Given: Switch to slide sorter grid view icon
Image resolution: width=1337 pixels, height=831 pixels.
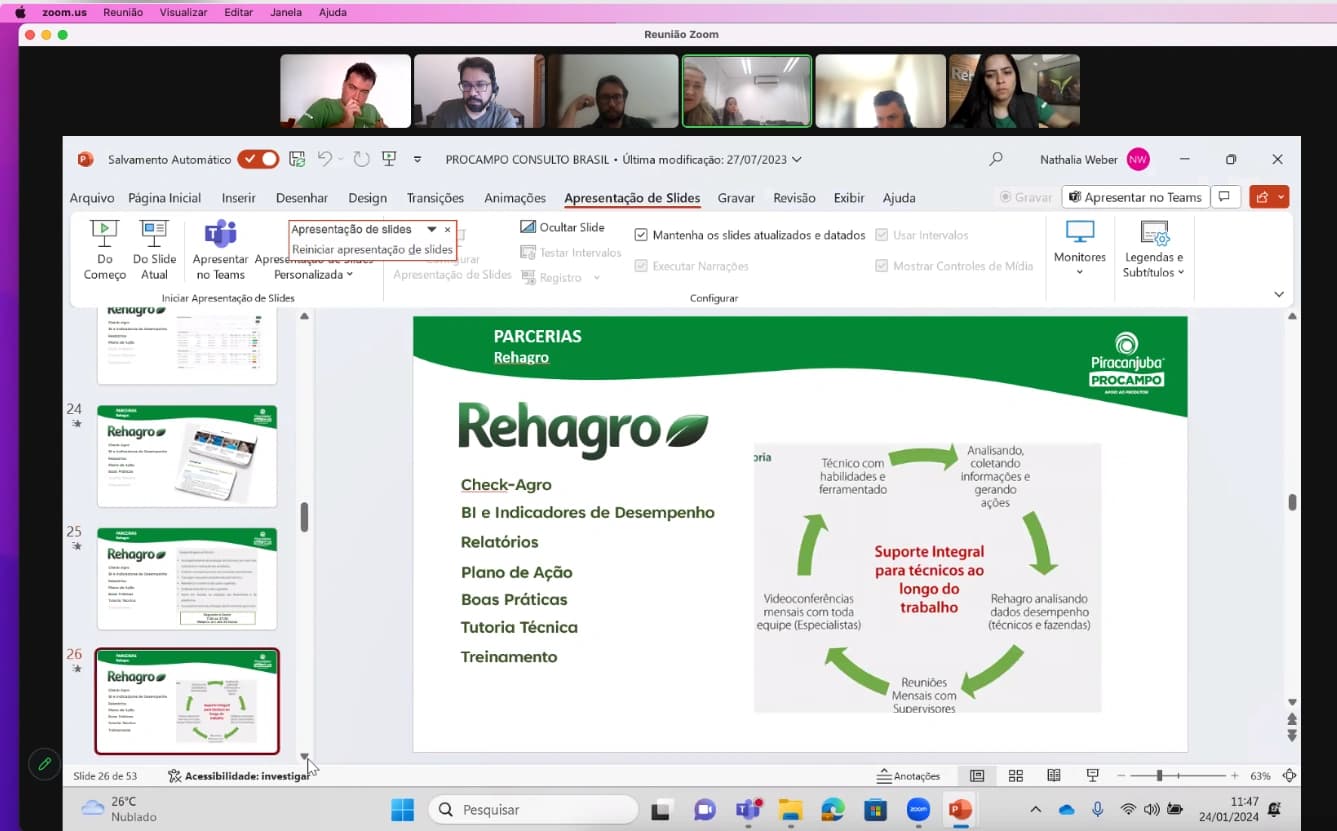Looking at the screenshot, I should [x=1016, y=776].
